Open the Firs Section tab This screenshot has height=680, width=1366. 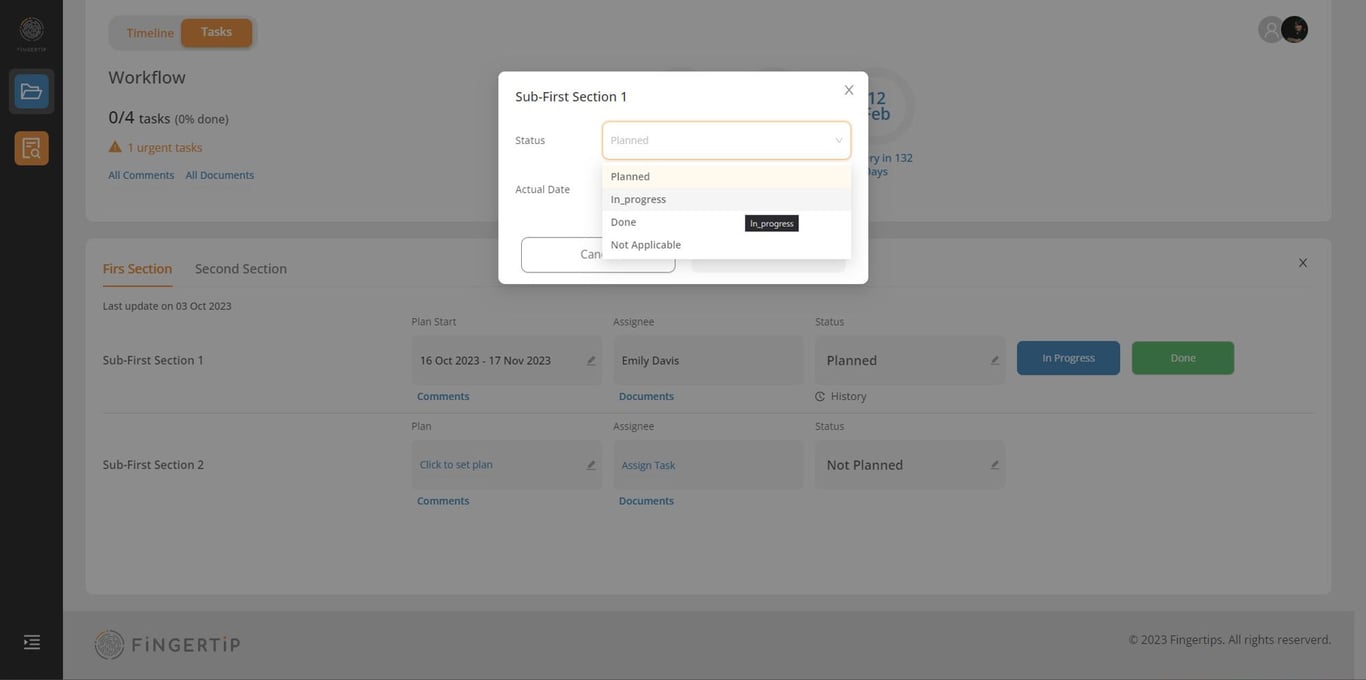137,269
